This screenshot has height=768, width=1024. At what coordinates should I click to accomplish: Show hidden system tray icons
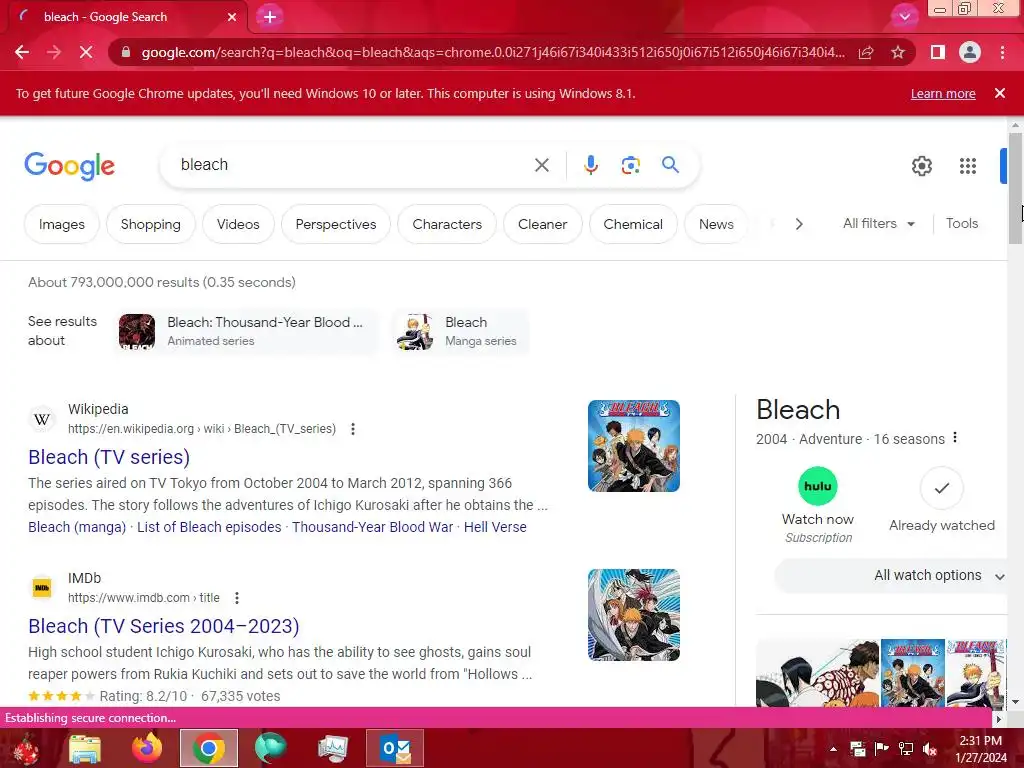coord(833,749)
